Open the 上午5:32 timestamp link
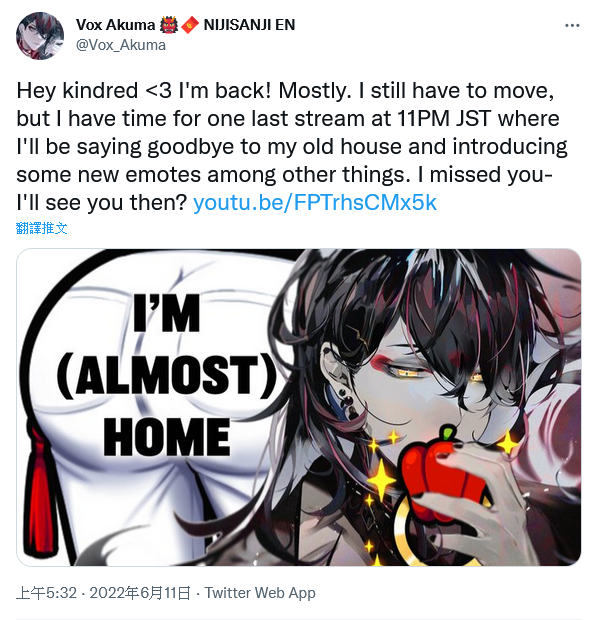Viewport: 598px width, 620px height. tap(46, 593)
